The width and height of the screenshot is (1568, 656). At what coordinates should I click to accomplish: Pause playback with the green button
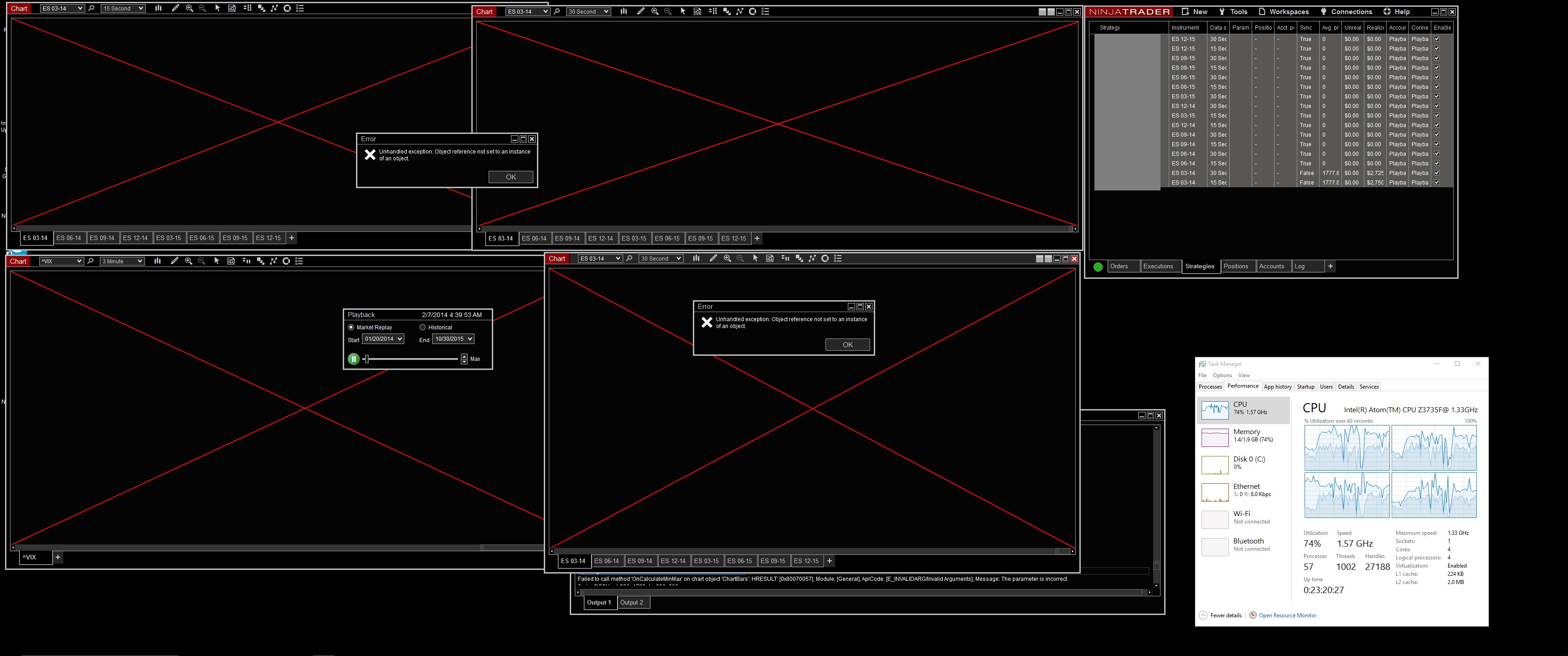tap(354, 359)
